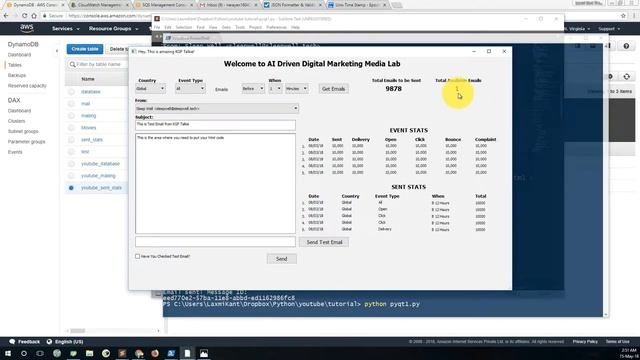Click the refresh icon in DynamoDB panel

point(627,76)
